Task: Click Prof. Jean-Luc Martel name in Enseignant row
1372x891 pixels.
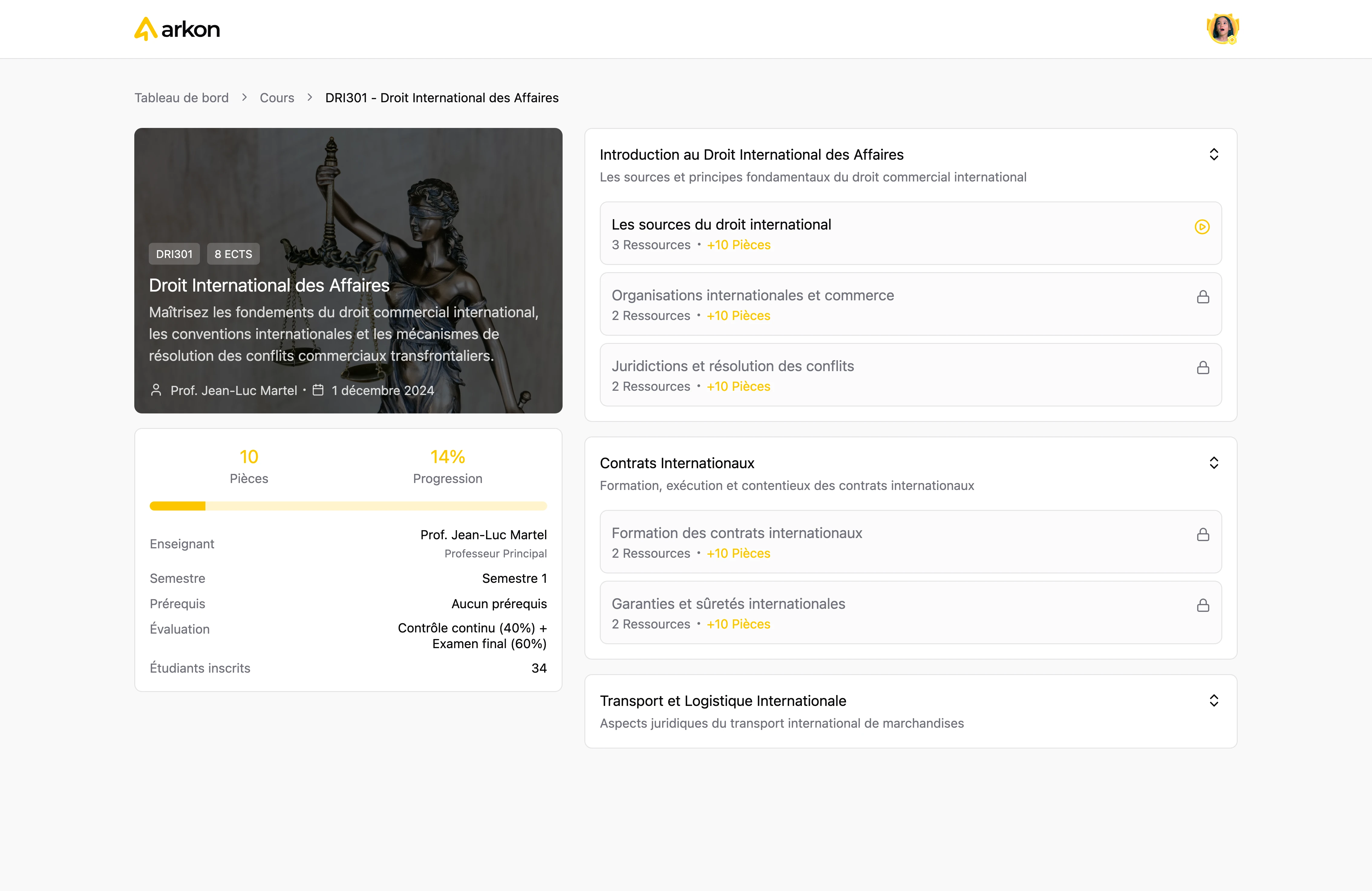Action: click(x=483, y=535)
